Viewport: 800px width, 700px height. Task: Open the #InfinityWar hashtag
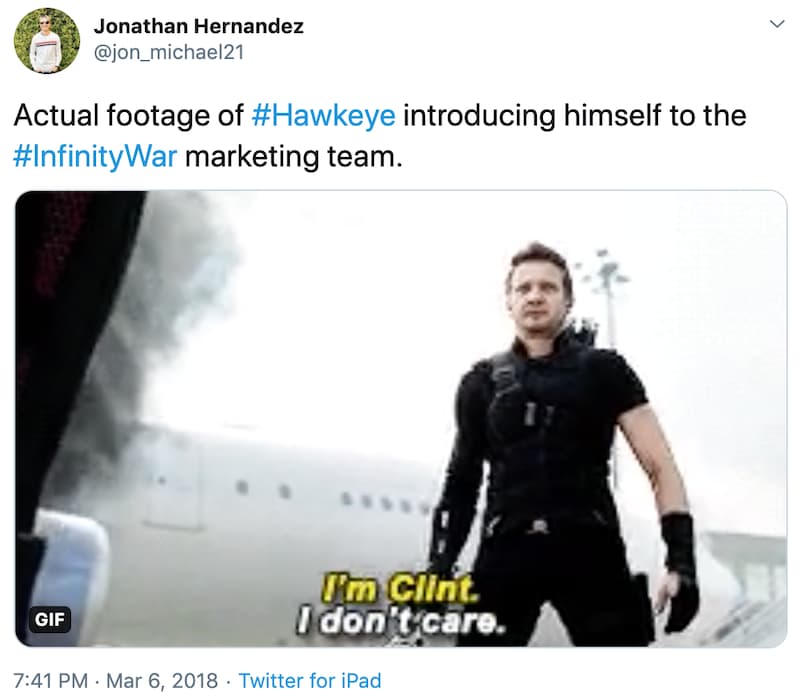(x=95, y=156)
